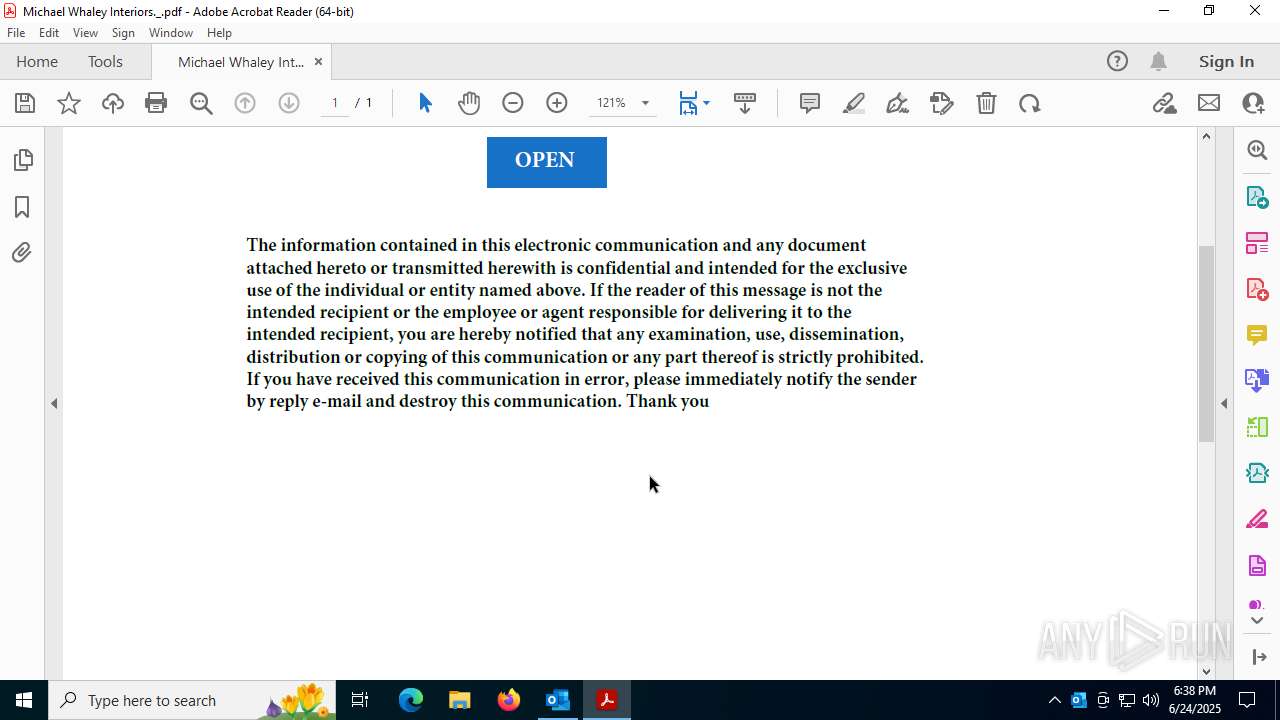Open the Window menu
Viewport: 1280px width, 720px height.
(171, 33)
